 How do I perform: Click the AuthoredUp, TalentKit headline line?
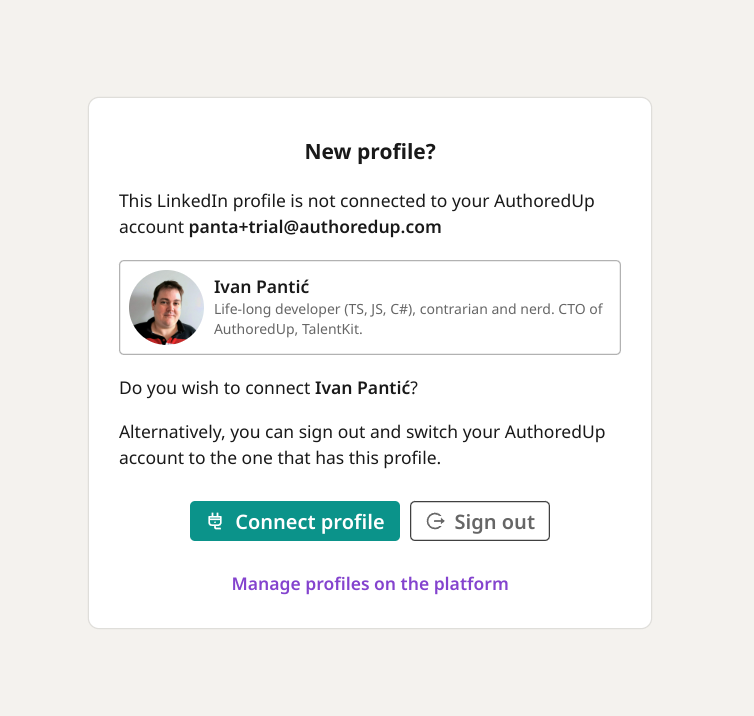tap(288, 329)
